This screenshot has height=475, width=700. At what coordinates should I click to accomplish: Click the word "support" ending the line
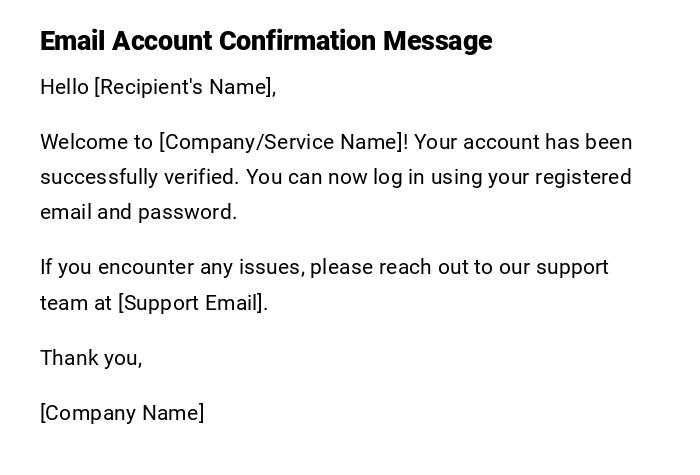pos(572,267)
